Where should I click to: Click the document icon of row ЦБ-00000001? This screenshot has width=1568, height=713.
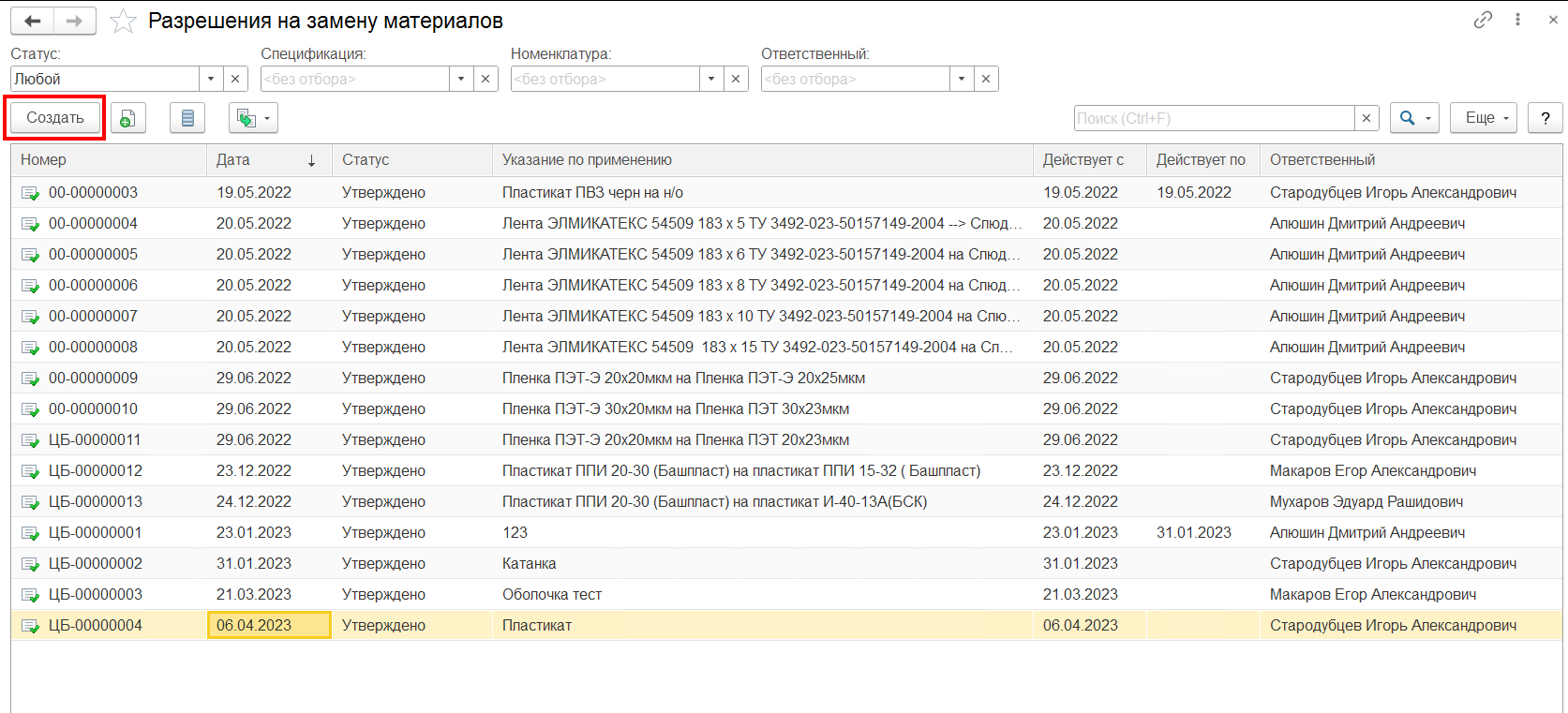[30, 533]
